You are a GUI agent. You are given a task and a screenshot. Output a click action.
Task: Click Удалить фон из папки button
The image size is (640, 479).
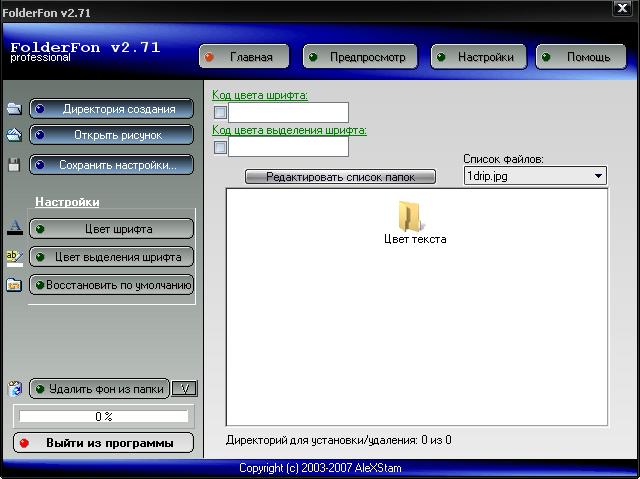tap(99, 389)
